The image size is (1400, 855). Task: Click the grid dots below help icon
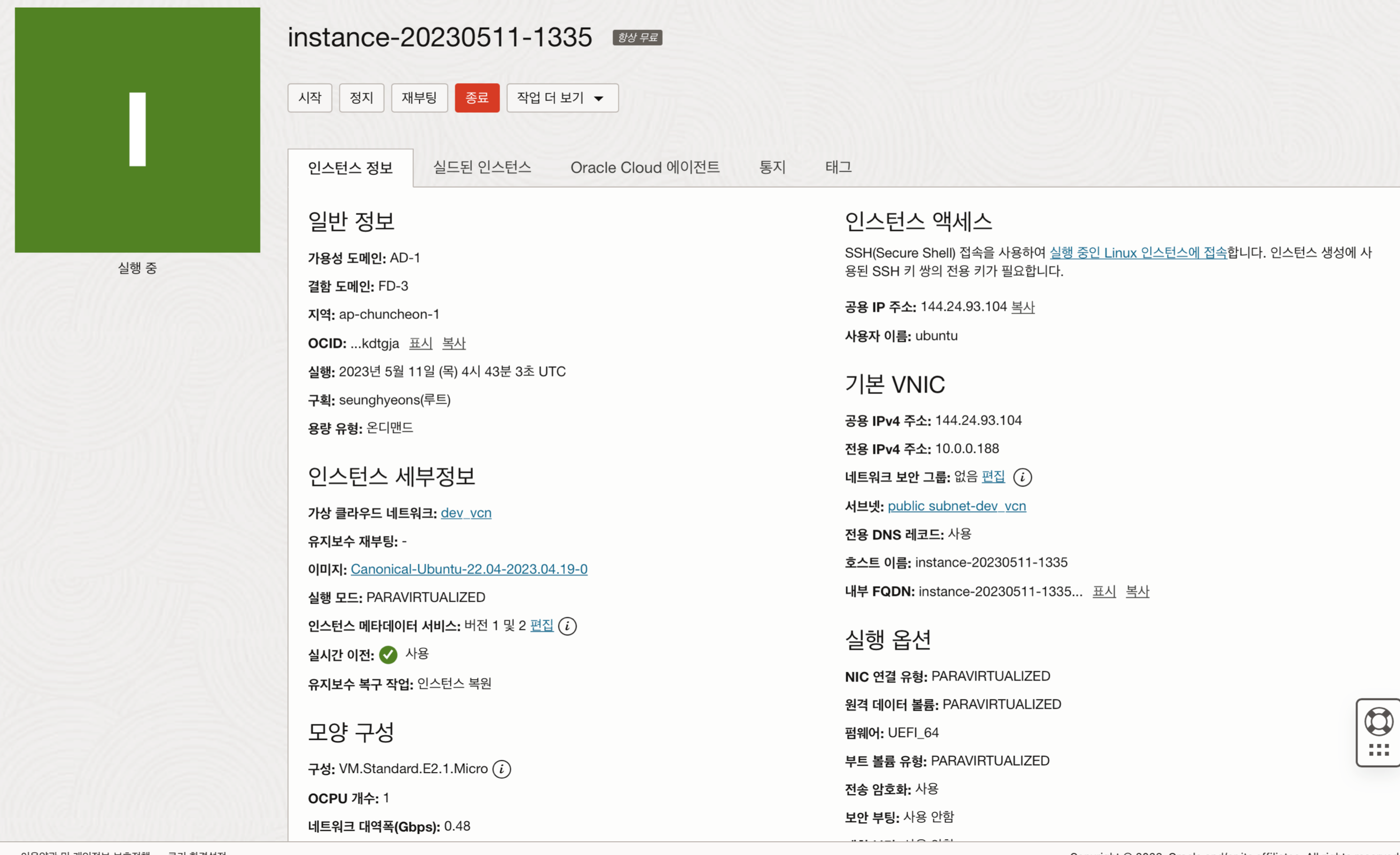pyautogui.click(x=1379, y=751)
